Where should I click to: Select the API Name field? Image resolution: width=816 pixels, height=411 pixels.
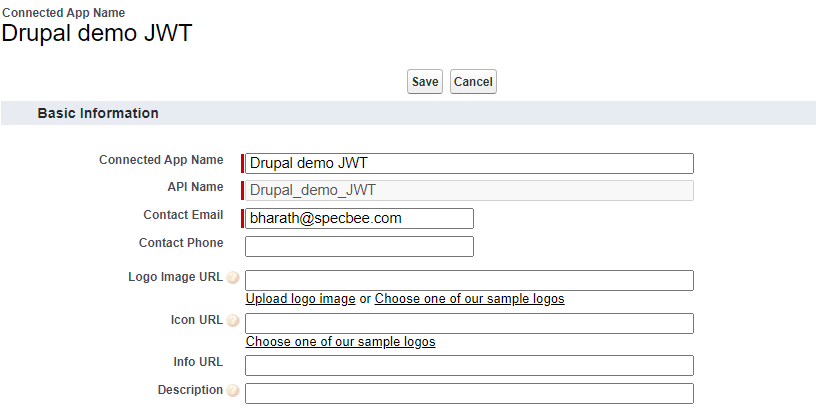pyautogui.click(x=469, y=190)
